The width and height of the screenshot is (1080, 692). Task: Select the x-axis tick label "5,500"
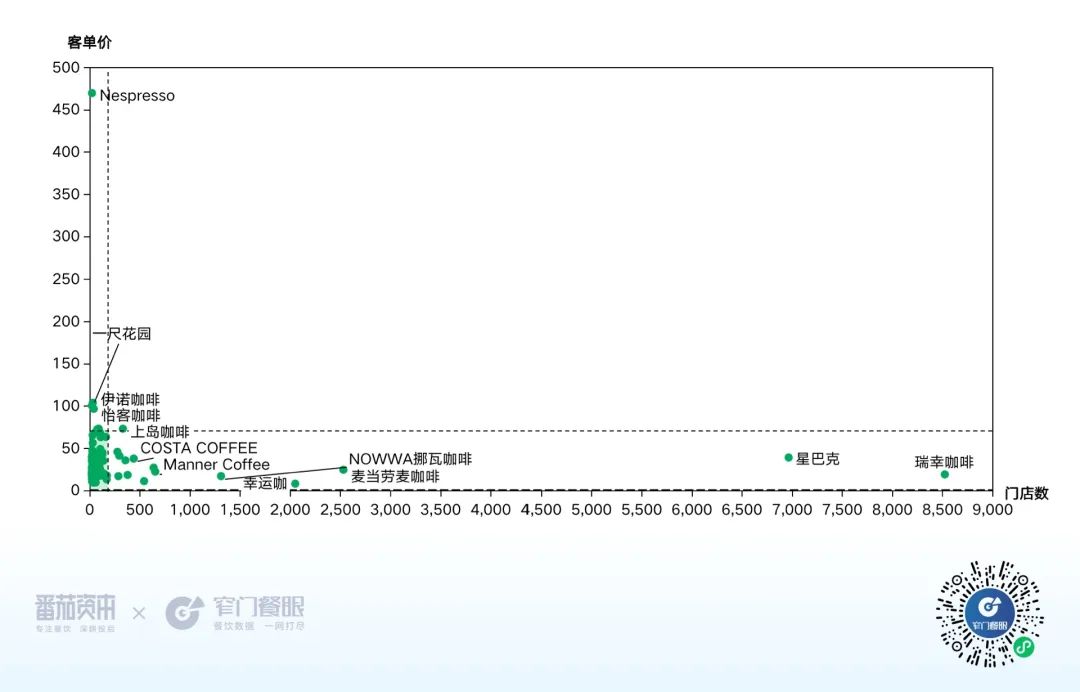coord(642,510)
